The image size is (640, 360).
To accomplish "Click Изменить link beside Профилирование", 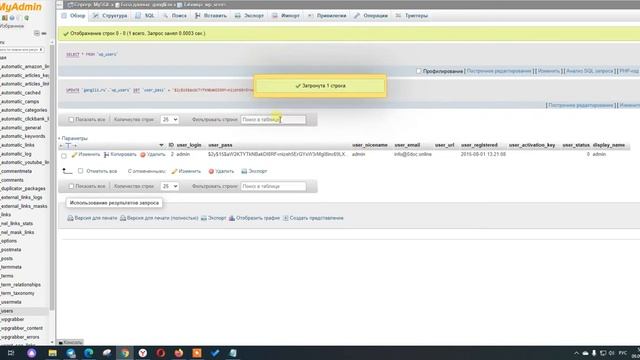I will [x=549, y=71].
